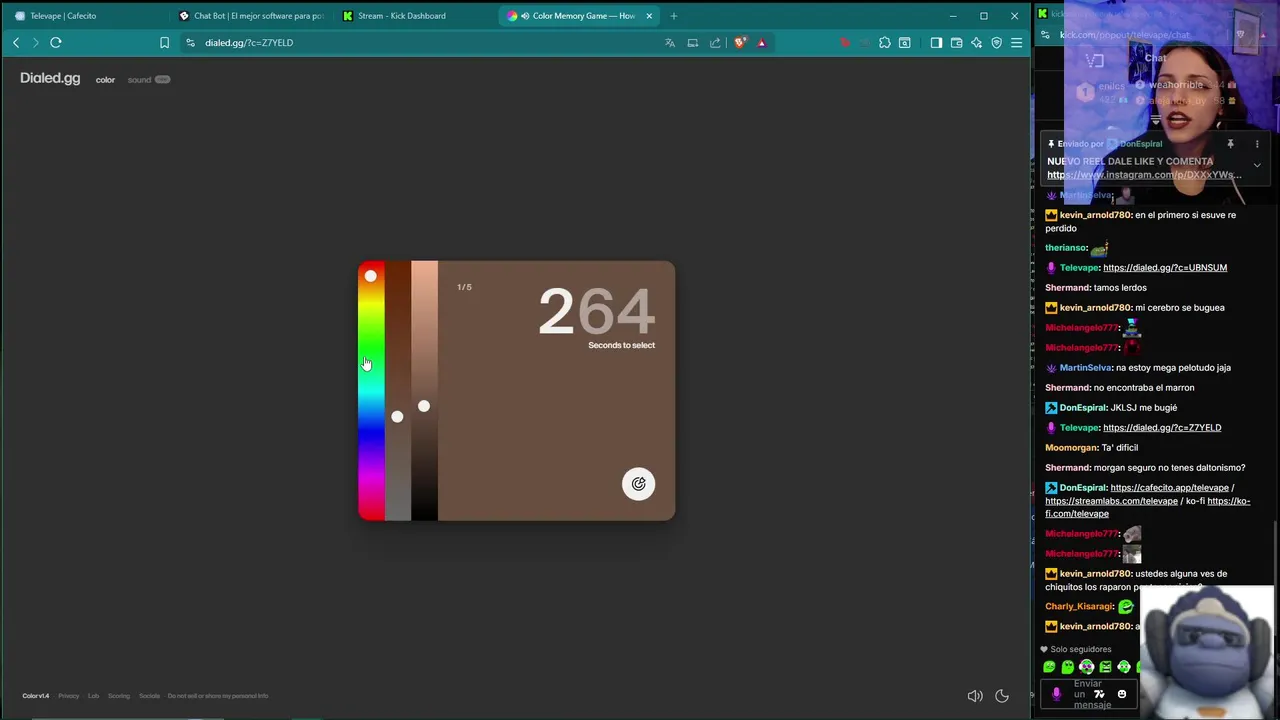Click the sound volume icon in page footer

pyautogui.click(x=975, y=696)
